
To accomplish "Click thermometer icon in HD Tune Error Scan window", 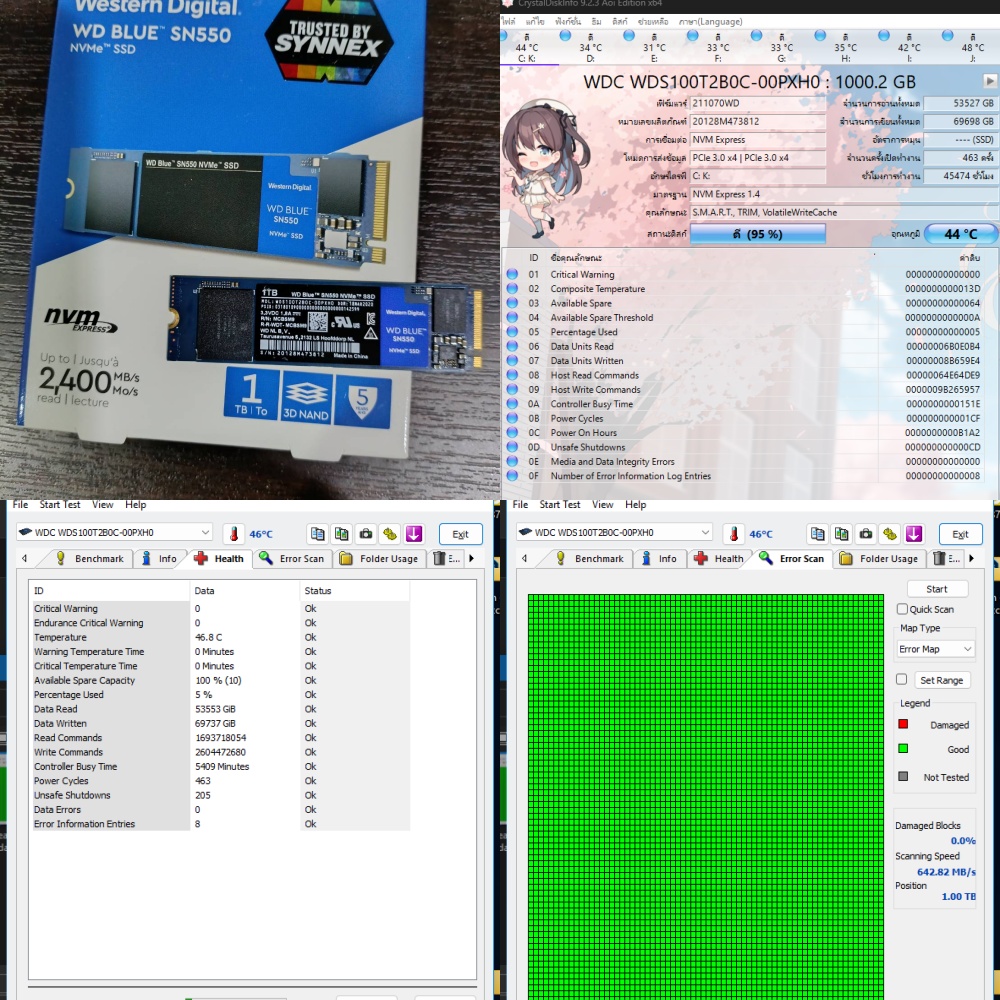I will 734,534.
